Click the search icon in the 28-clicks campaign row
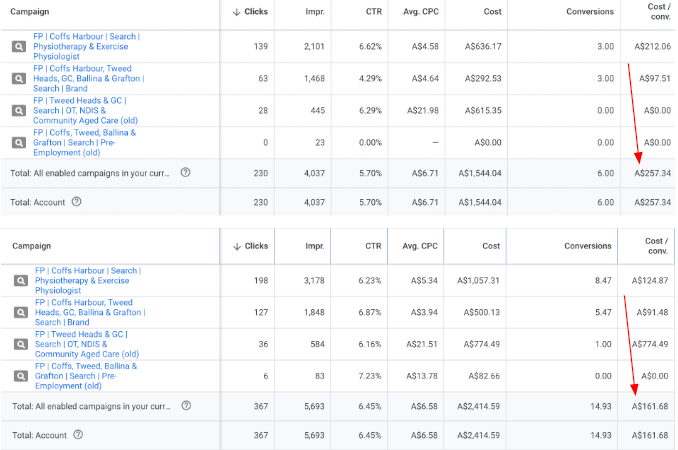678x450 pixels. (x=19, y=110)
